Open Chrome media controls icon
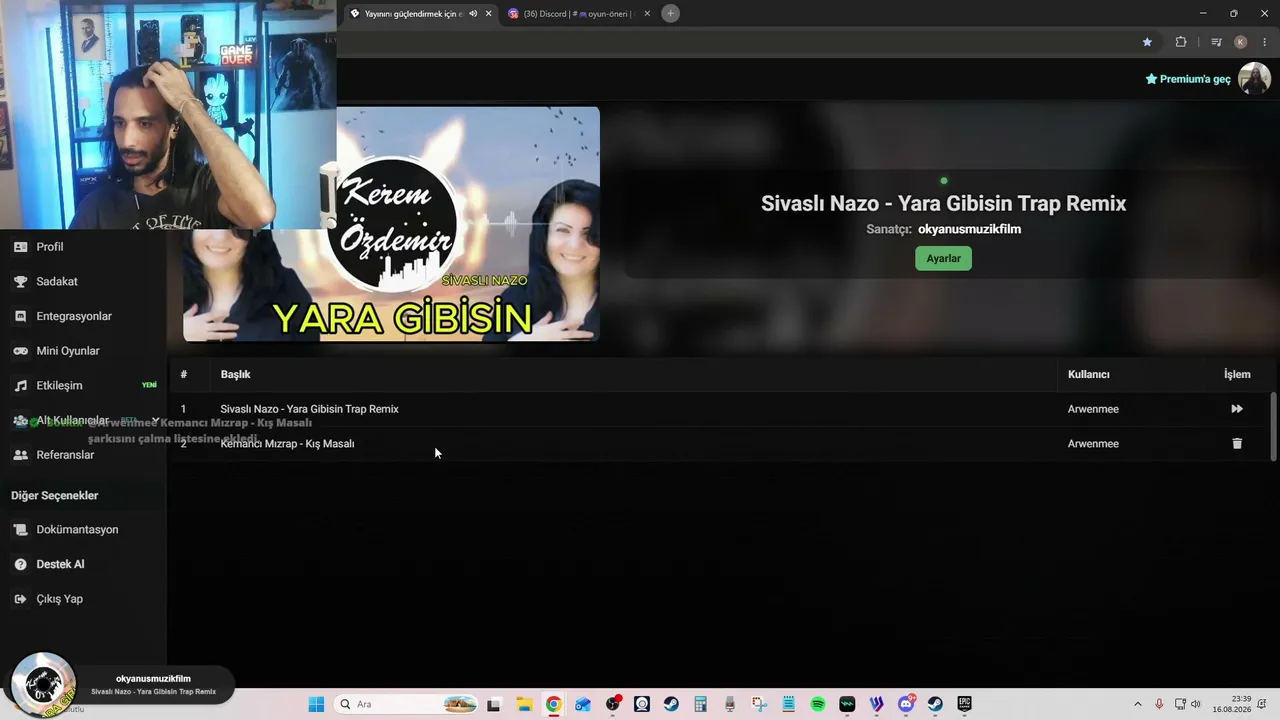 1216,42
